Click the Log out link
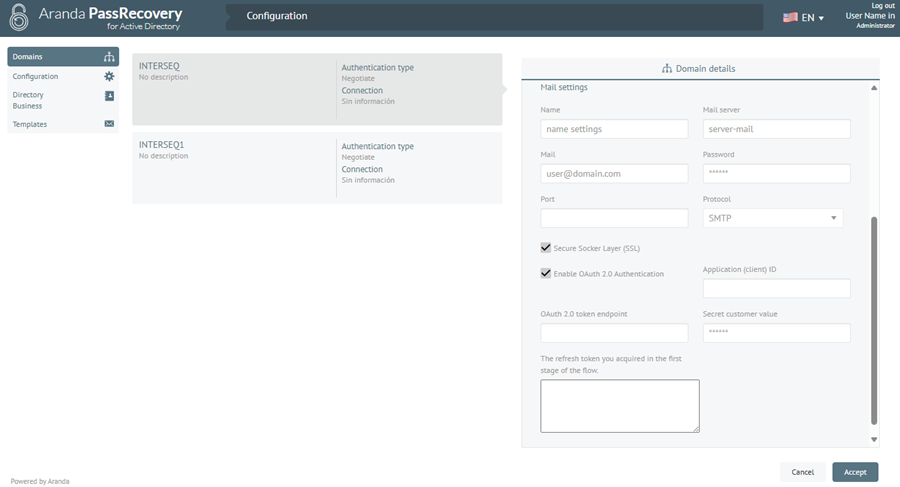This screenshot has height=487, width=900. pyautogui.click(x=883, y=5)
